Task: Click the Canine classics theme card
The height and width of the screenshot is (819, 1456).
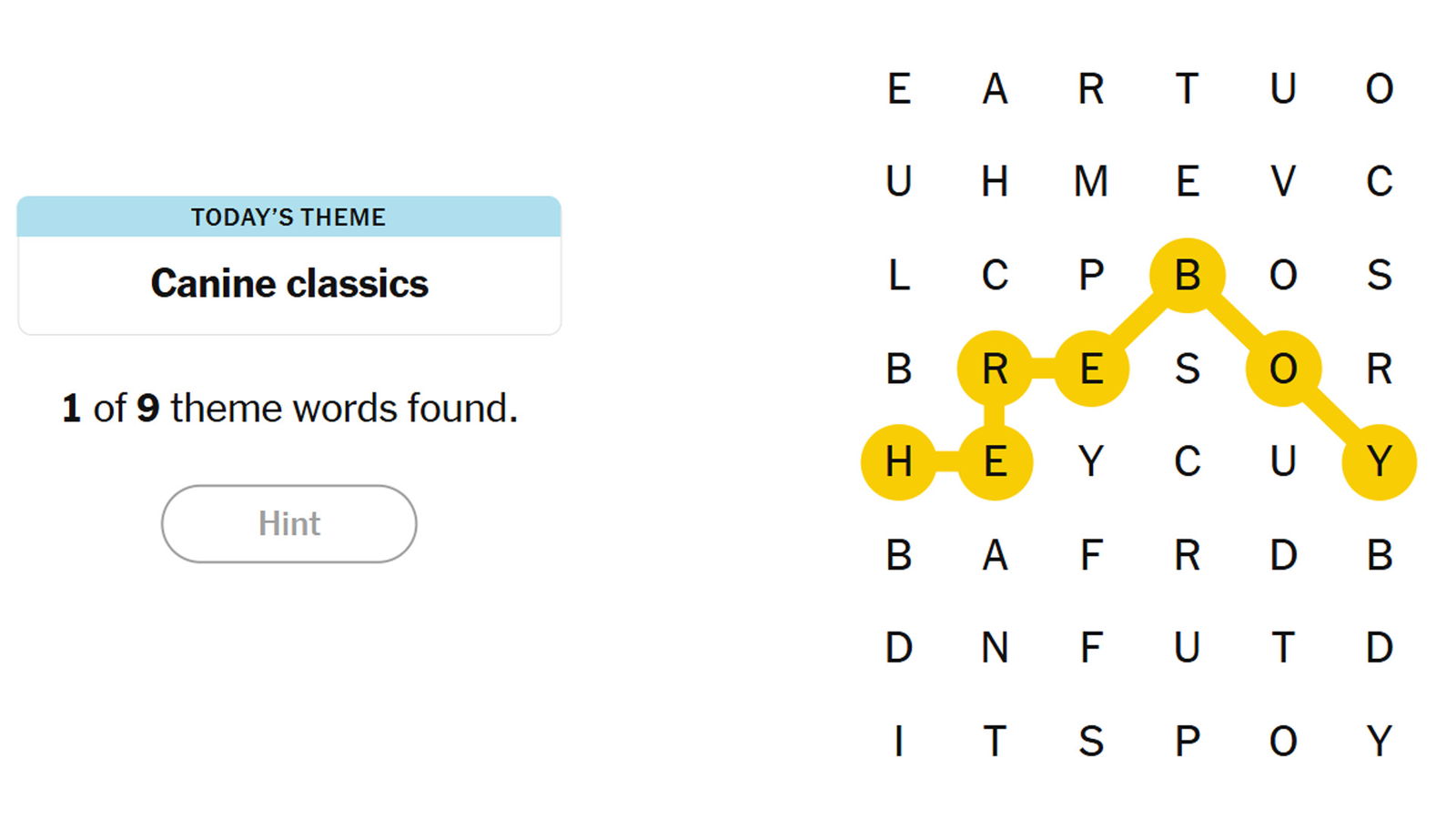Action: click(289, 284)
